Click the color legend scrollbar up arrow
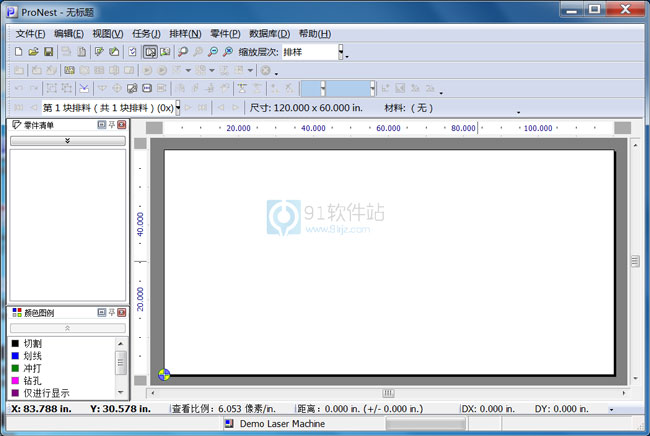650x436 pixels. (x=121, y=343)
